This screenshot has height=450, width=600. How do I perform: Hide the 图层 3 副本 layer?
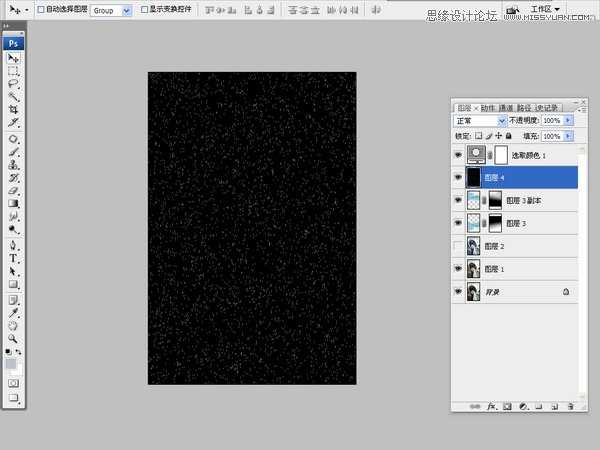pos(459,200)
